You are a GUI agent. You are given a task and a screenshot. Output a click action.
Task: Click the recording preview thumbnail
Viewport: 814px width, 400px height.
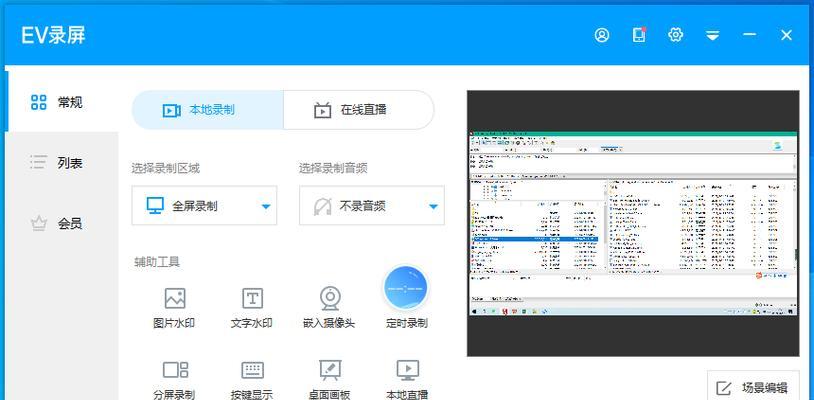pos(633,223)
